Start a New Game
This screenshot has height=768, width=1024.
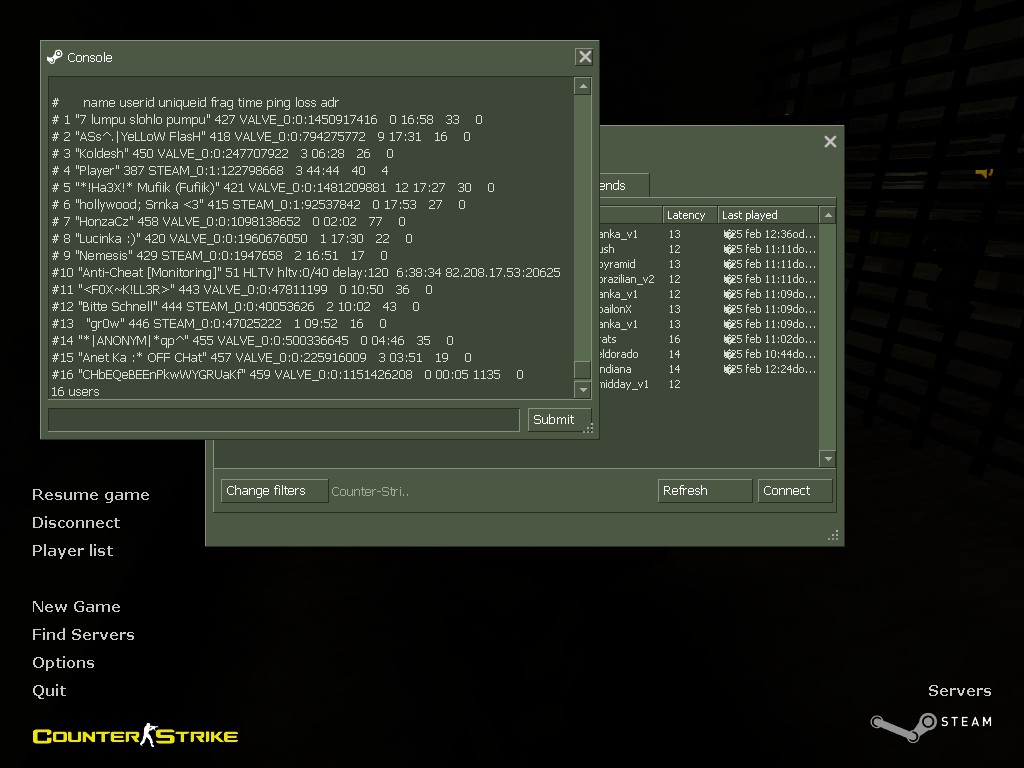(x=76, y=607)
